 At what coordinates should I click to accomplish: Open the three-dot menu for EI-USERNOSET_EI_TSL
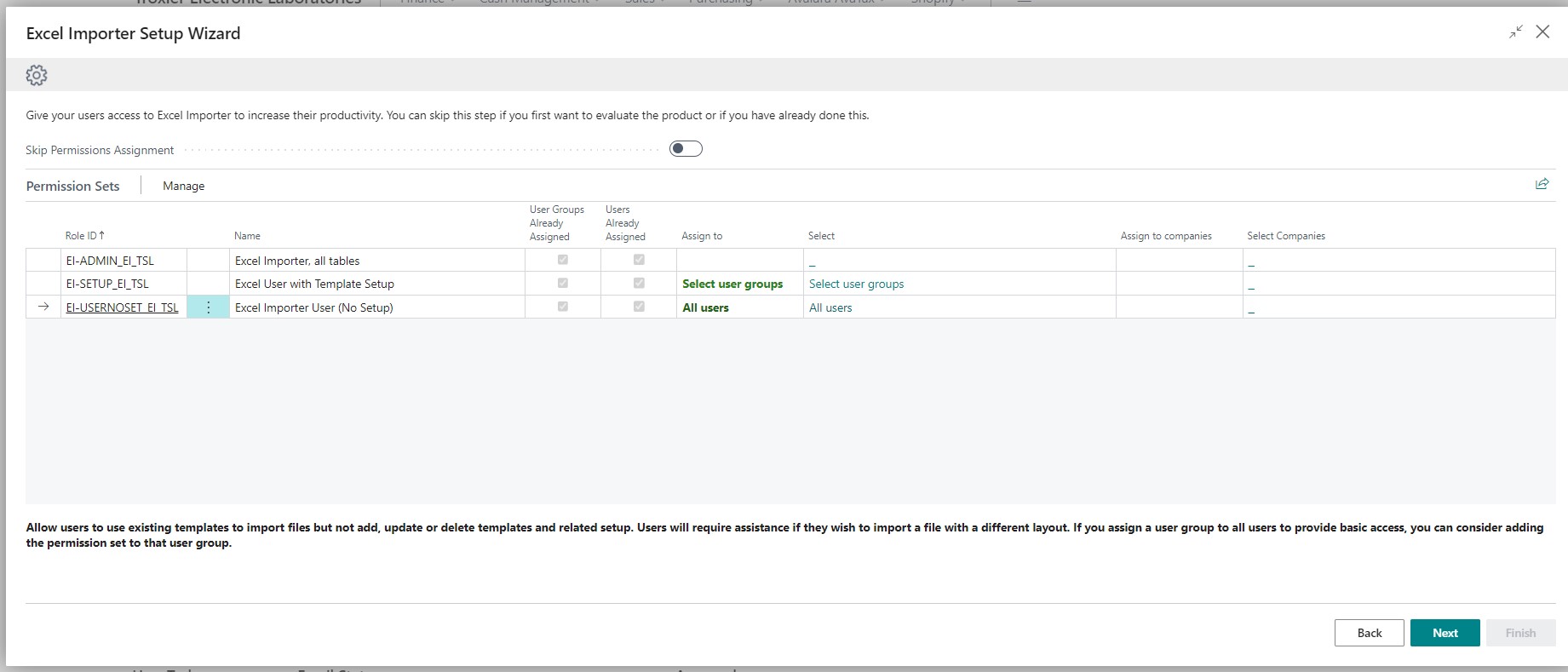(208, 307)
